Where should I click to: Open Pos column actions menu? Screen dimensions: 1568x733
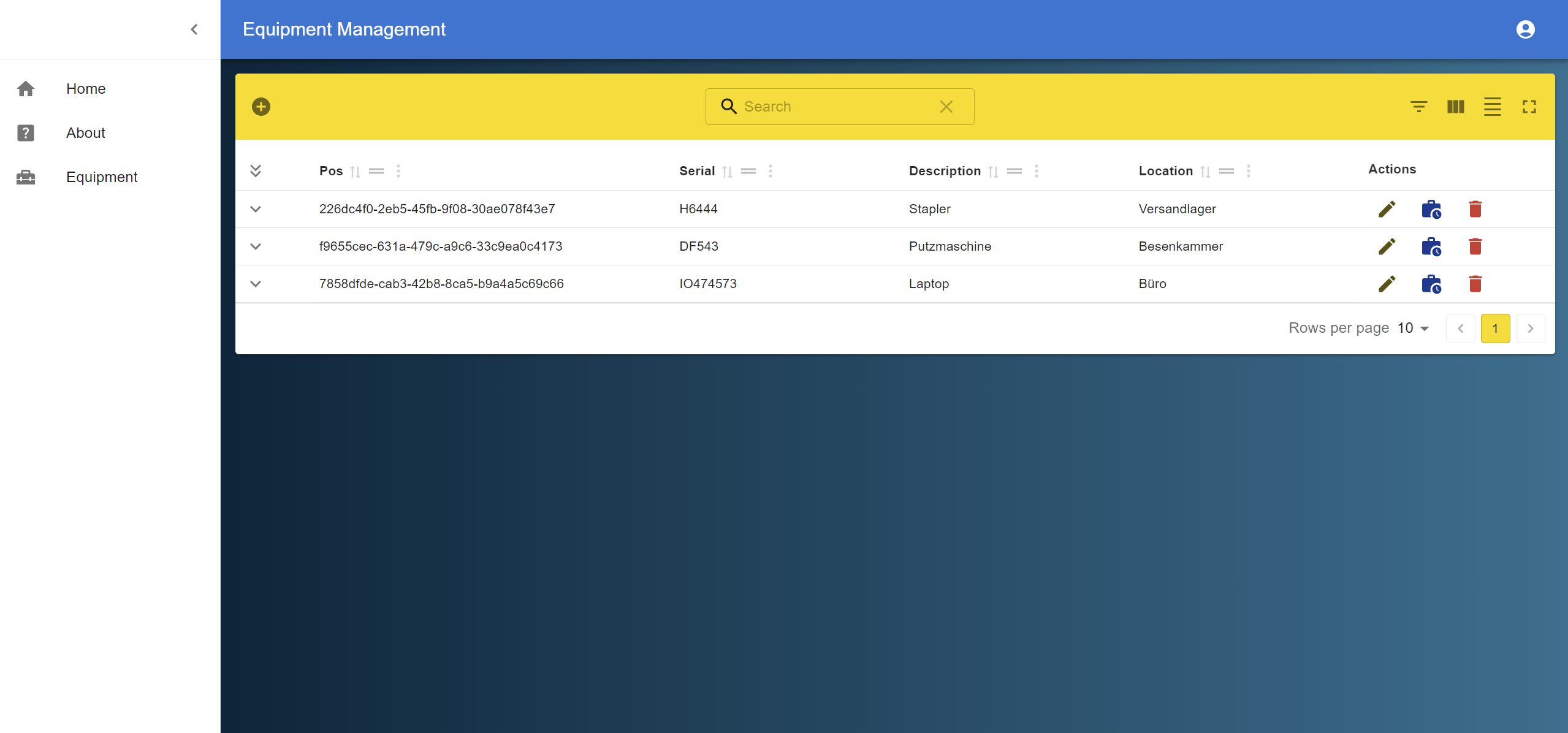click(398, 171)
